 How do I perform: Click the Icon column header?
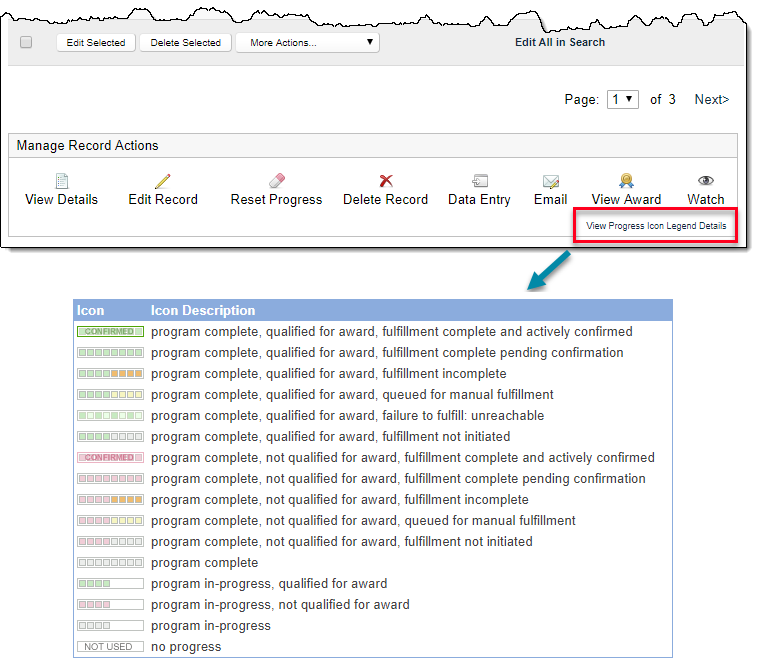tap(90, 310)
